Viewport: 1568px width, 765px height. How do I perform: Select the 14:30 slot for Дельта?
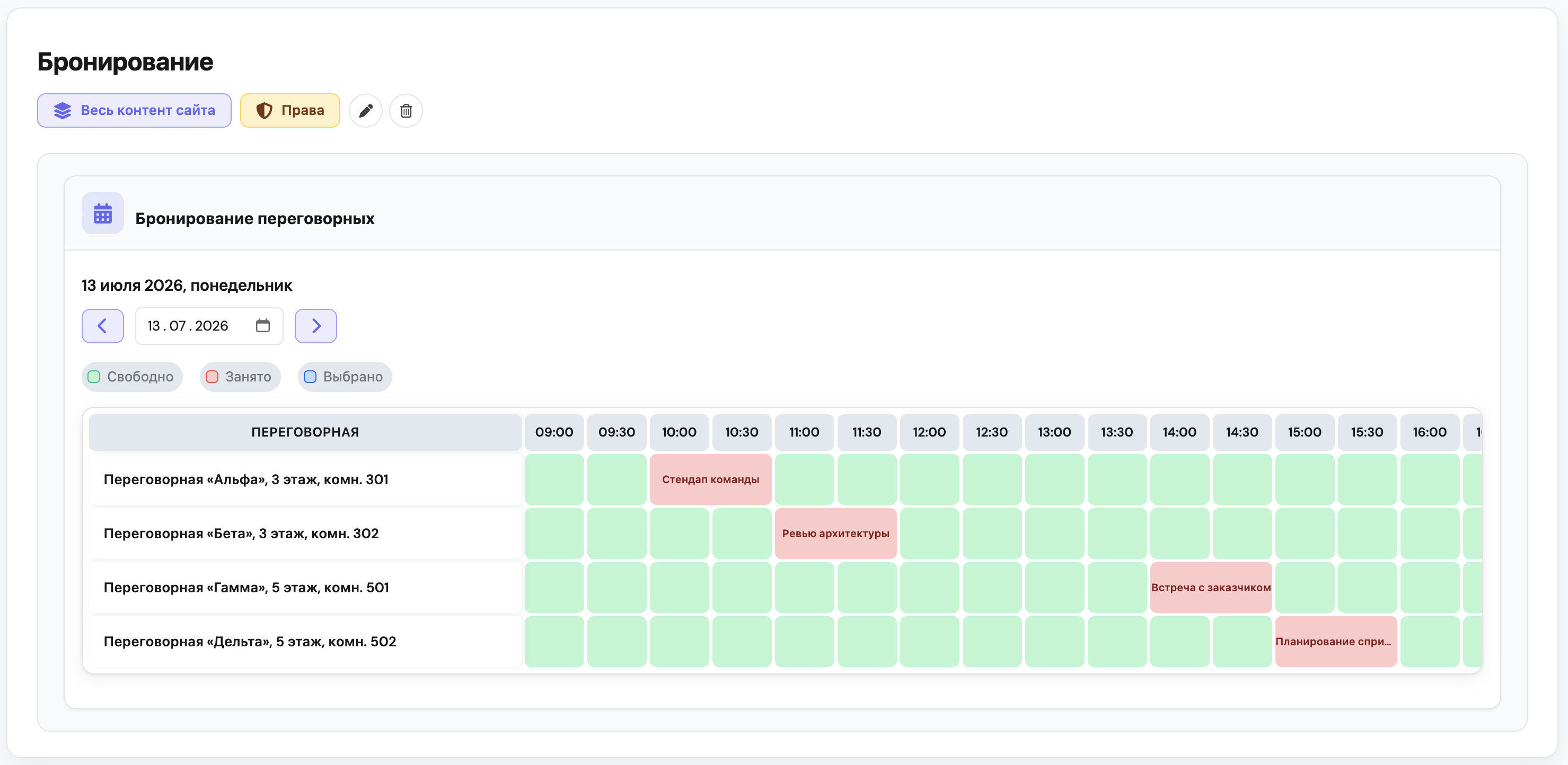(x=1242, y=642)
